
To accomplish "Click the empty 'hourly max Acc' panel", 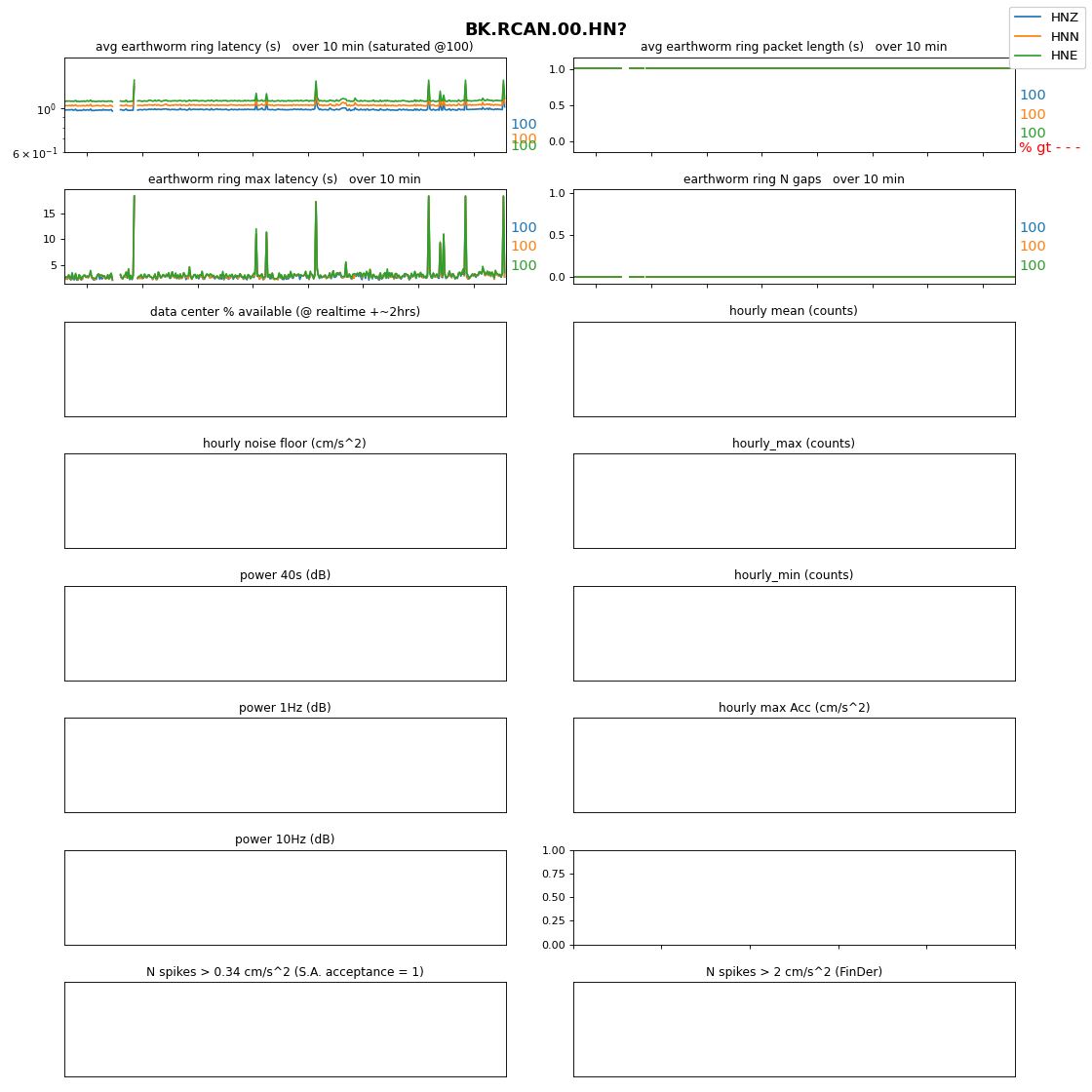I will tap(794, 765).
